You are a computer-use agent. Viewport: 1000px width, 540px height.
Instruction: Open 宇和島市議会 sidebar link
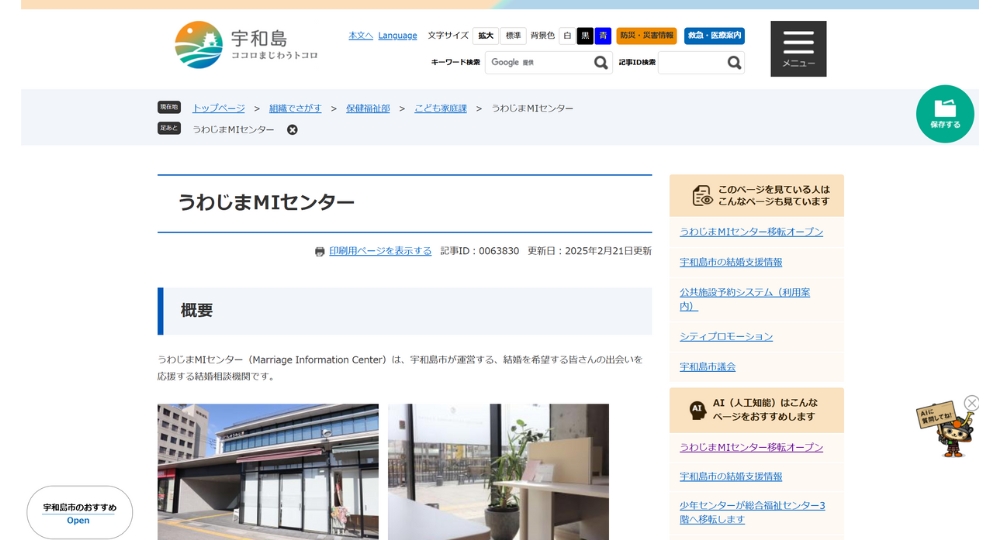point(707,367)
